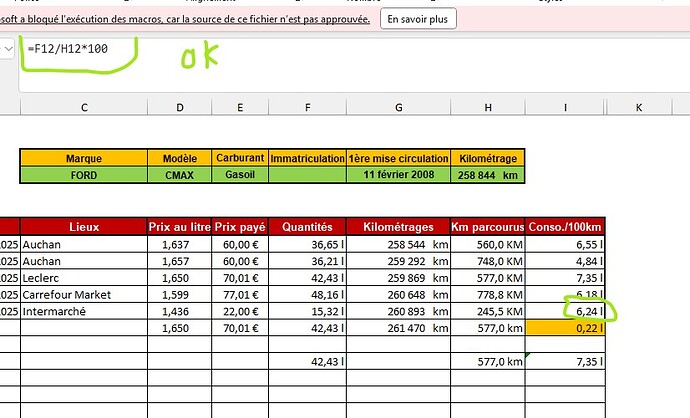Screen dimensions: 690x418
Task: Select column F header
Action: pyautogui.click(x=308, y=108)
